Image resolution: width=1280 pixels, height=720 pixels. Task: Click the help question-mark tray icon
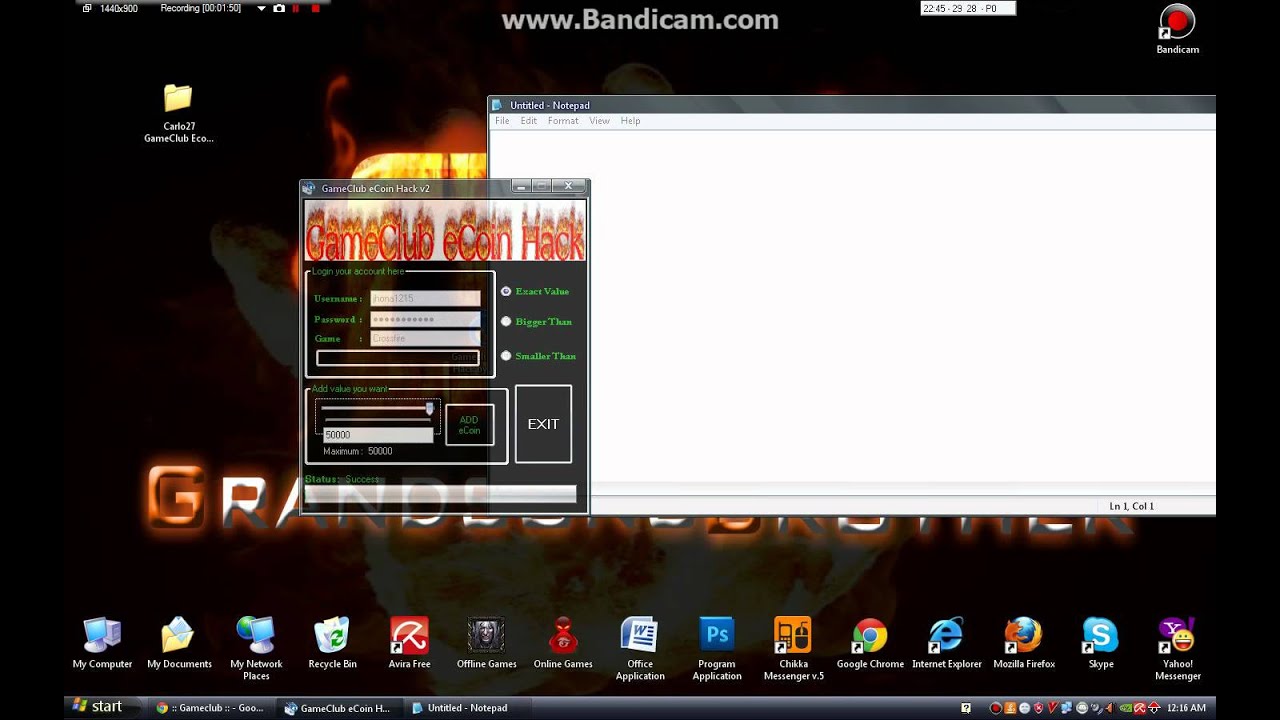(x=966, y=708)
